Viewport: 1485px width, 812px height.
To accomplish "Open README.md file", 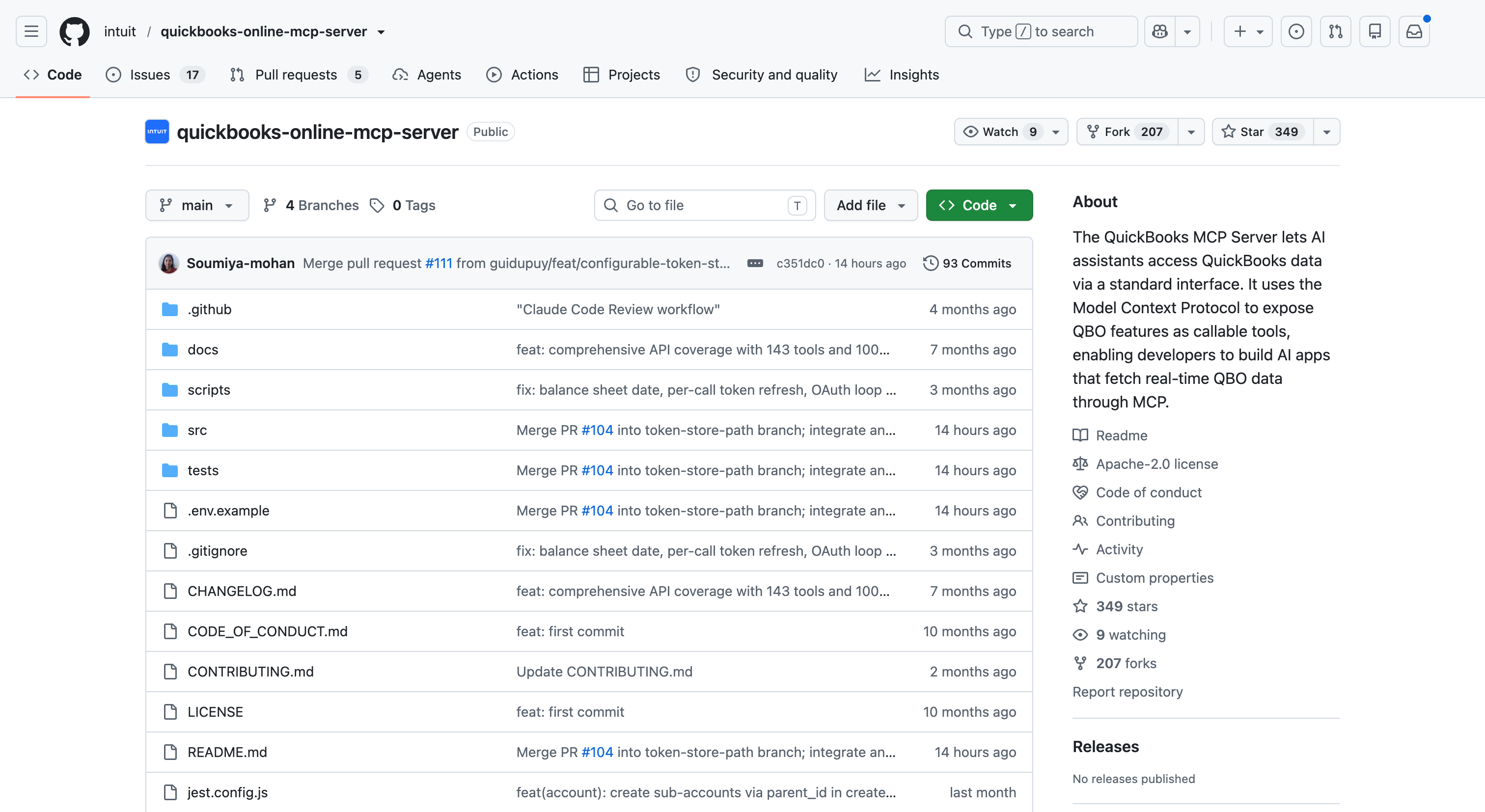I will pyautogui.click(x=227, y=753).
